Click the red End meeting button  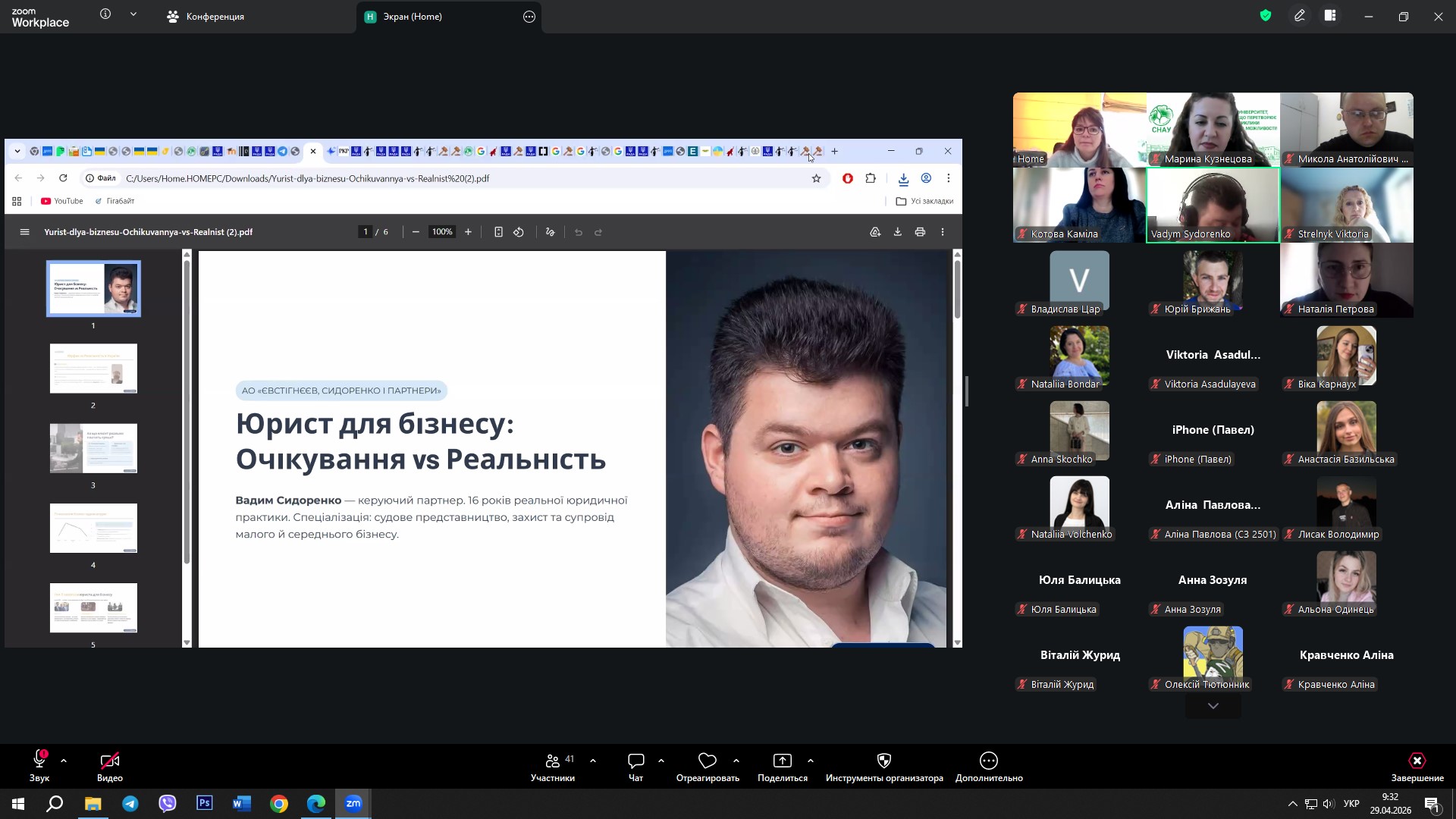pyautogui.click(x=1417, y=761)
